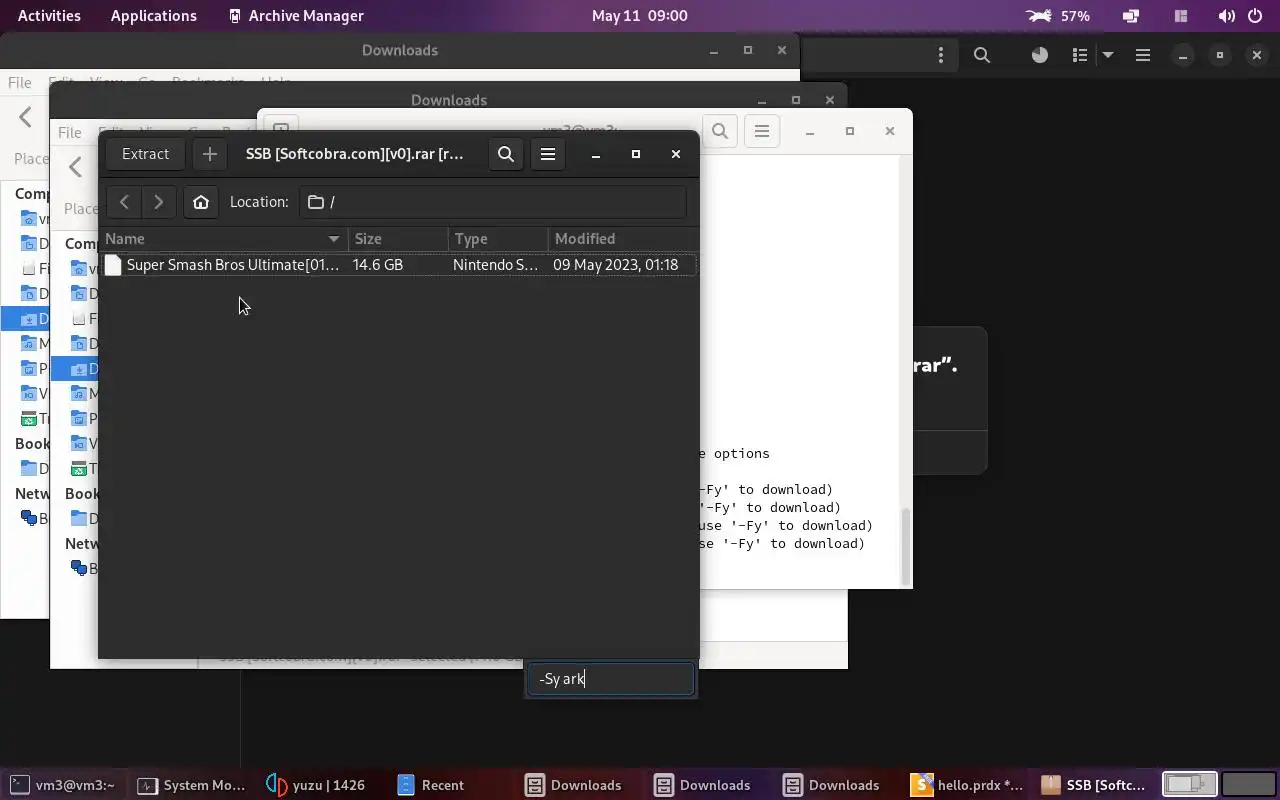Open search in the Archive Manager header
This screenshot has height=800, width=1280.
[506, 154]
